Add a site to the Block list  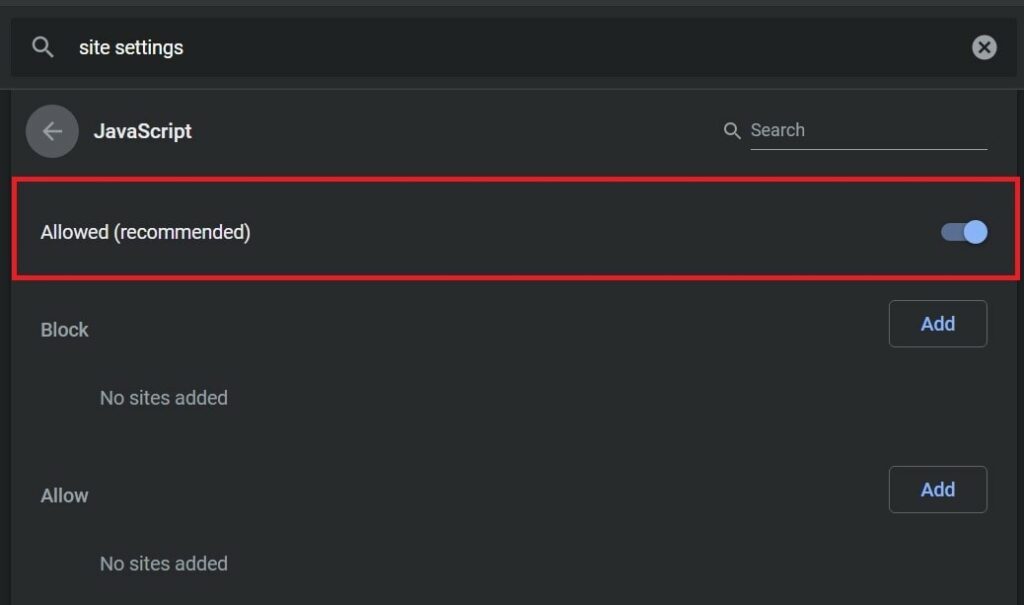tap(937, 324)
